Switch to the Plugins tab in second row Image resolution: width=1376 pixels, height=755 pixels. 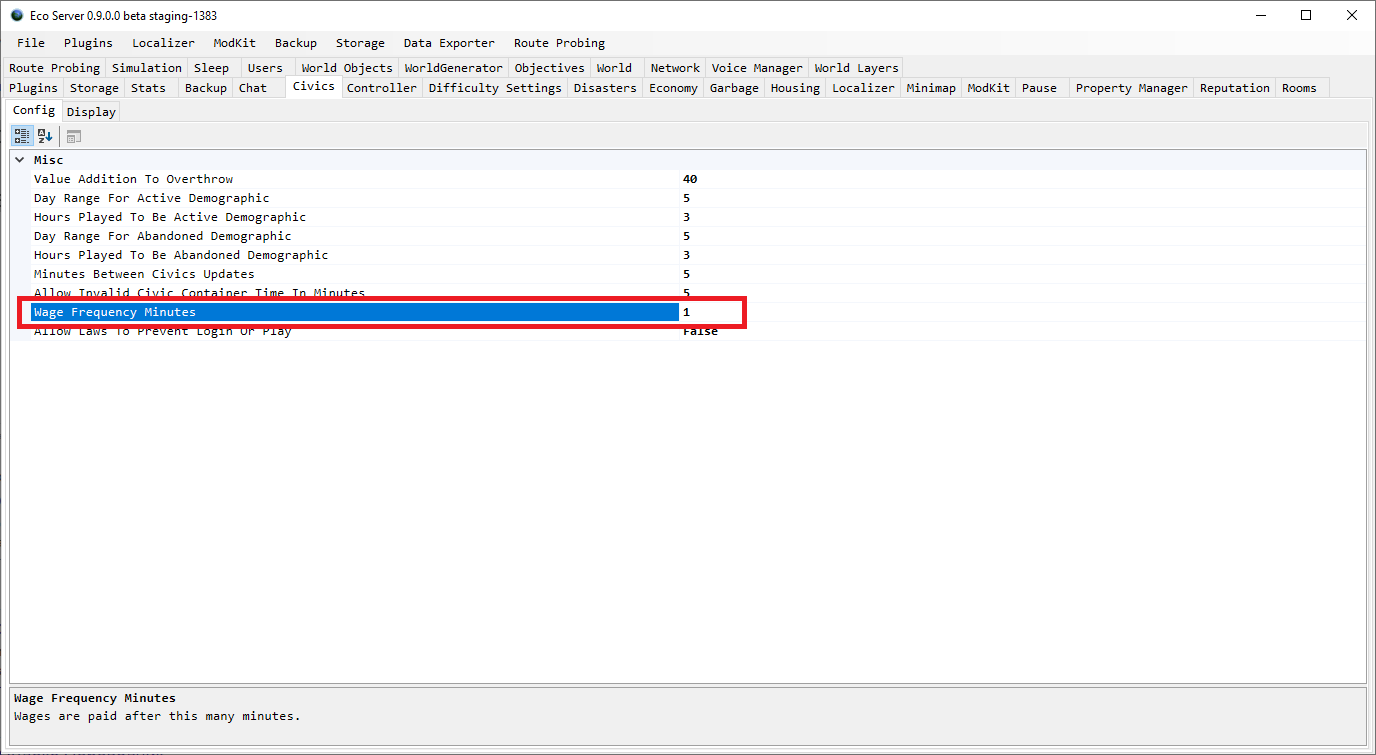point(33,88)
